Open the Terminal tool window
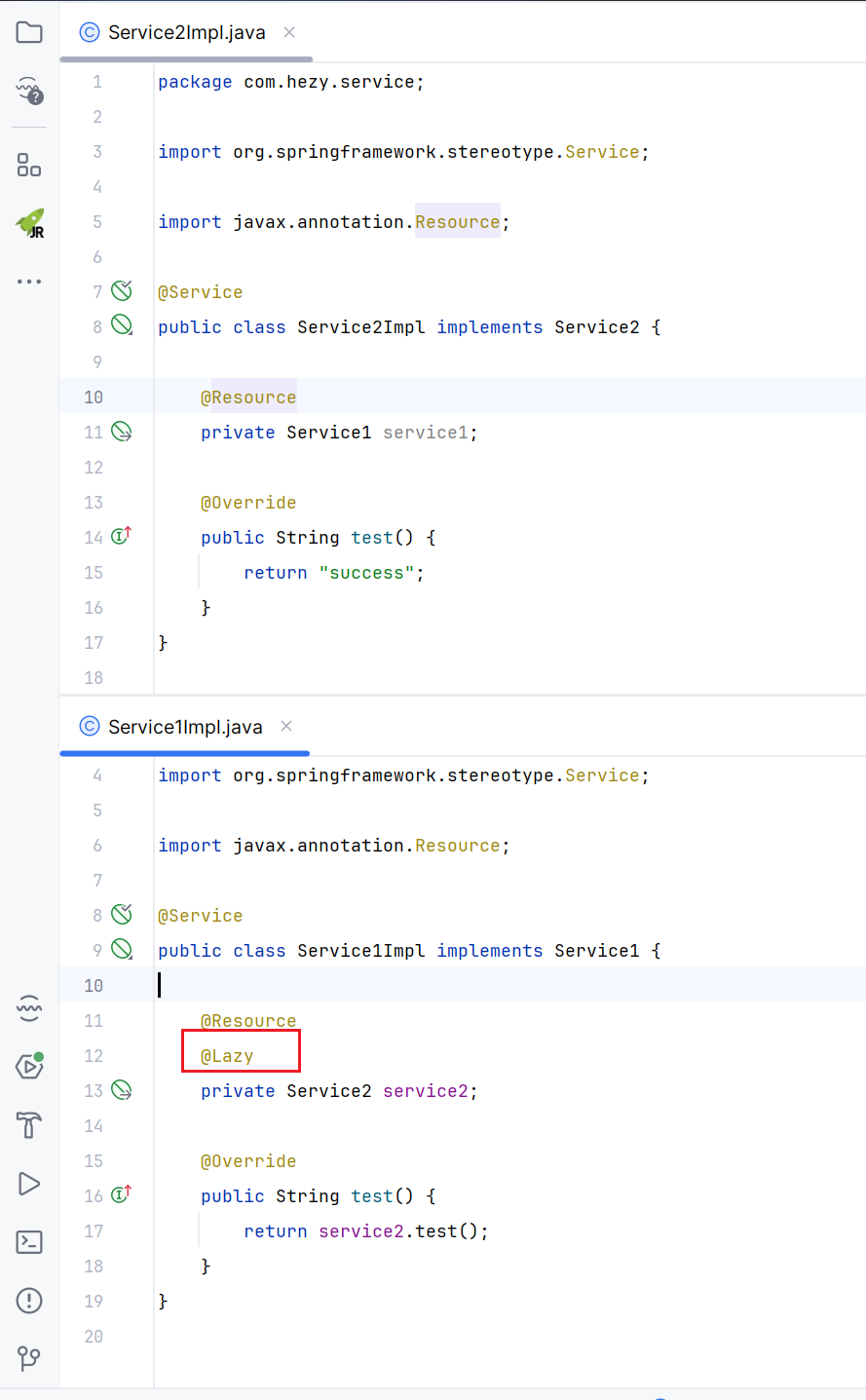The width and height of the screenshot is (866, 1400). coord(29,1242)
